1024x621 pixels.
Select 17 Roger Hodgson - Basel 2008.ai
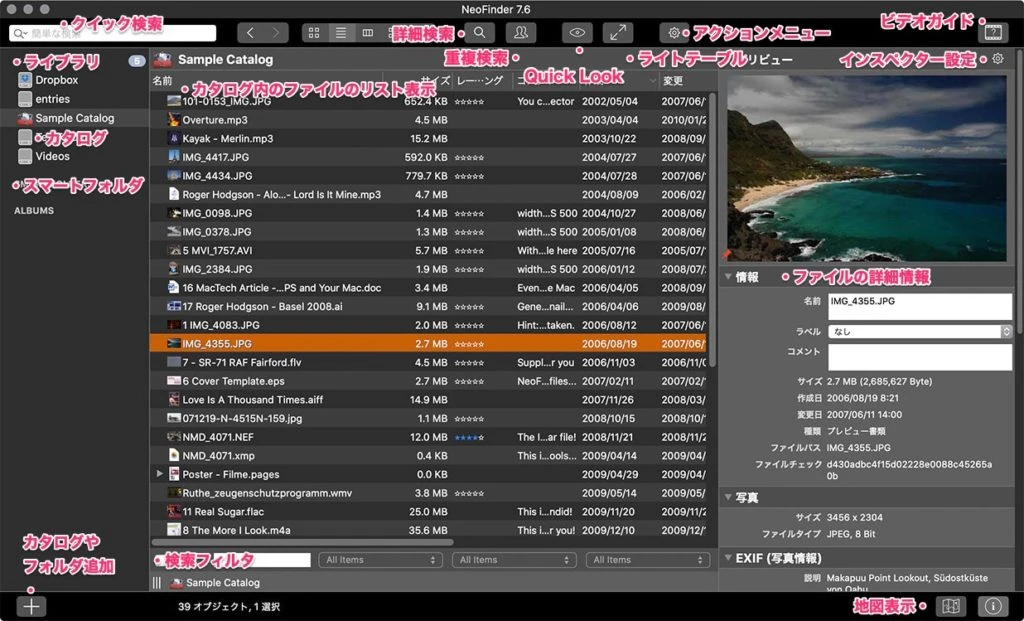point(428,306)
